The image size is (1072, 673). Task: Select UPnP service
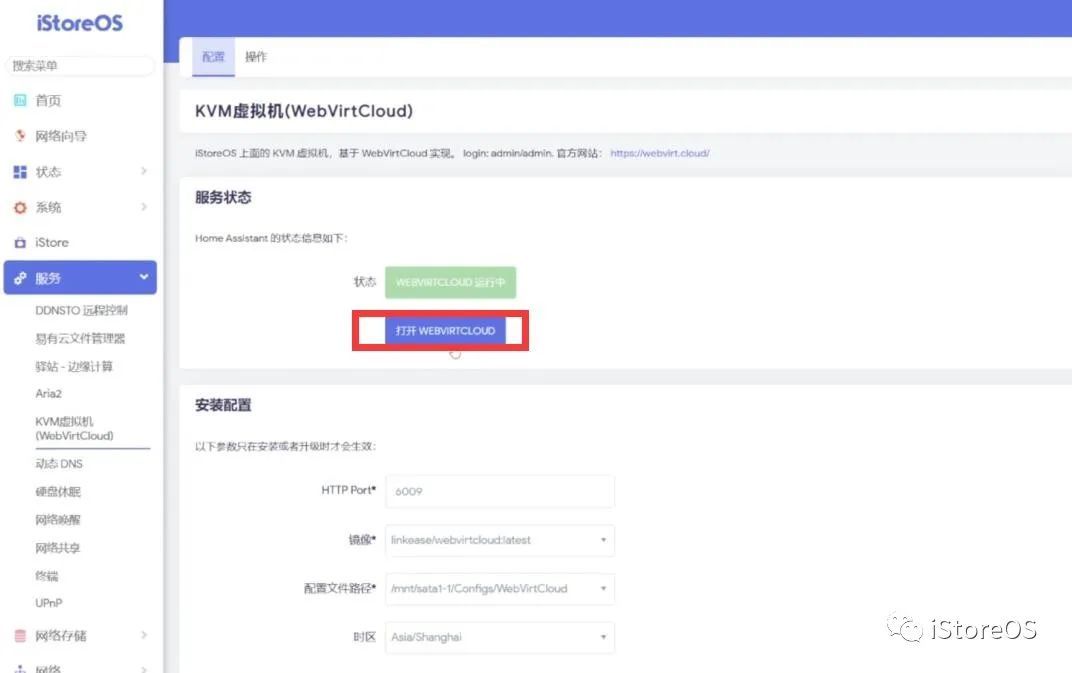(49, 603)
